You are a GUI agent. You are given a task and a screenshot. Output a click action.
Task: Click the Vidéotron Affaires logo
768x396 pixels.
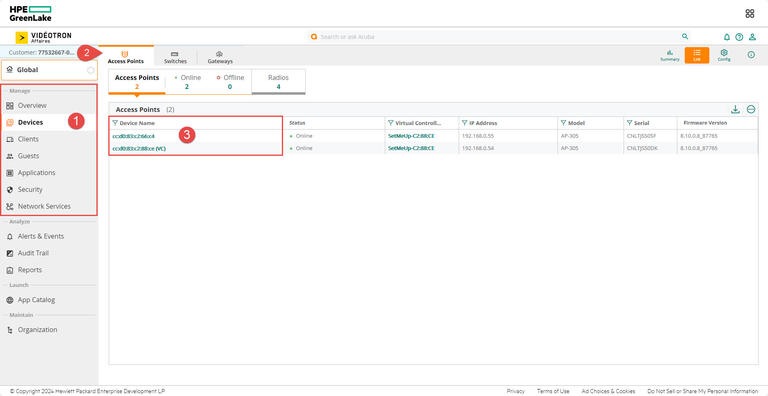pyautogui.click(x=43, y=37)
